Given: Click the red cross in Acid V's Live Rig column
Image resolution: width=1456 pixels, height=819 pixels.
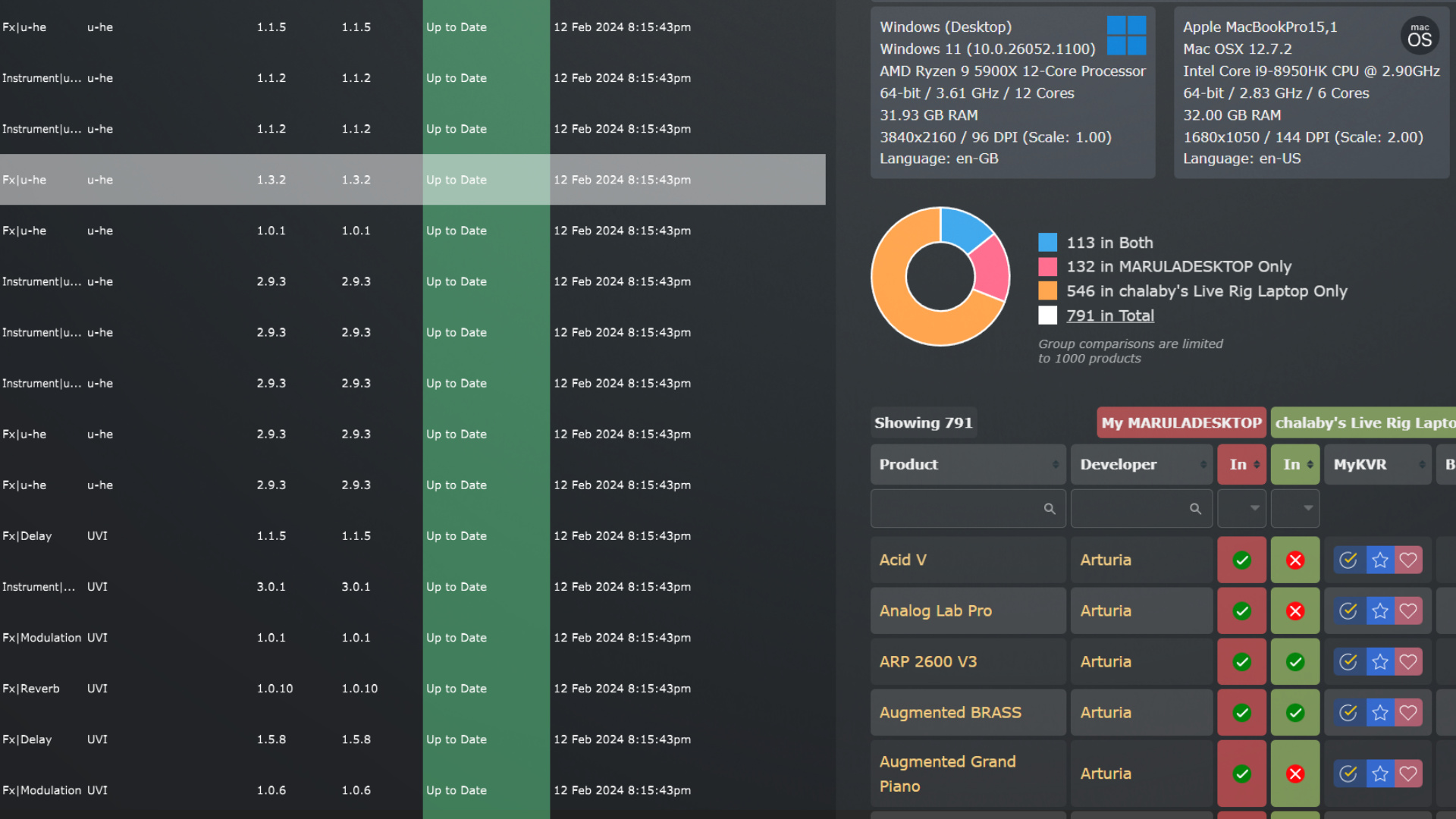Looking at the screenshot, I should pos(1295,560).
